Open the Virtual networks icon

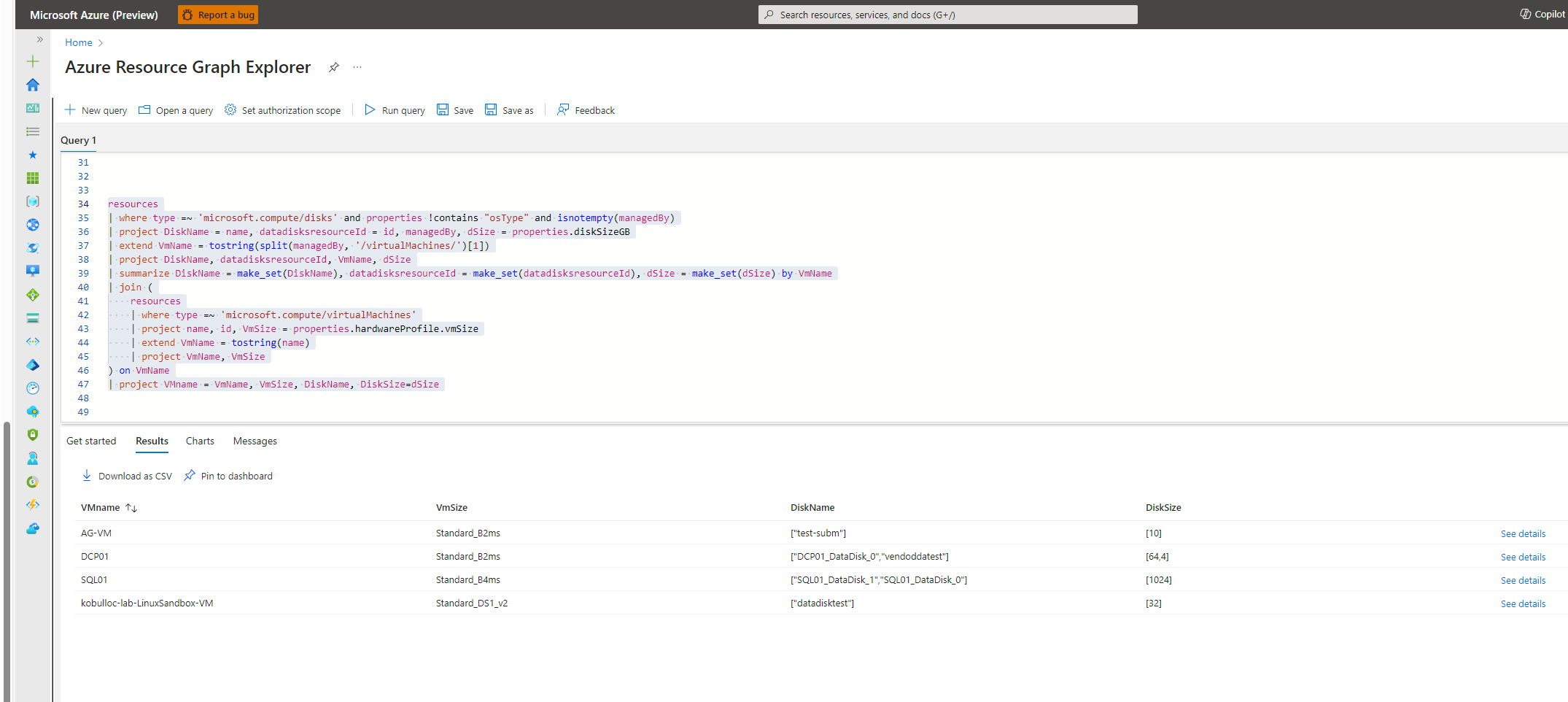(33, 342)
